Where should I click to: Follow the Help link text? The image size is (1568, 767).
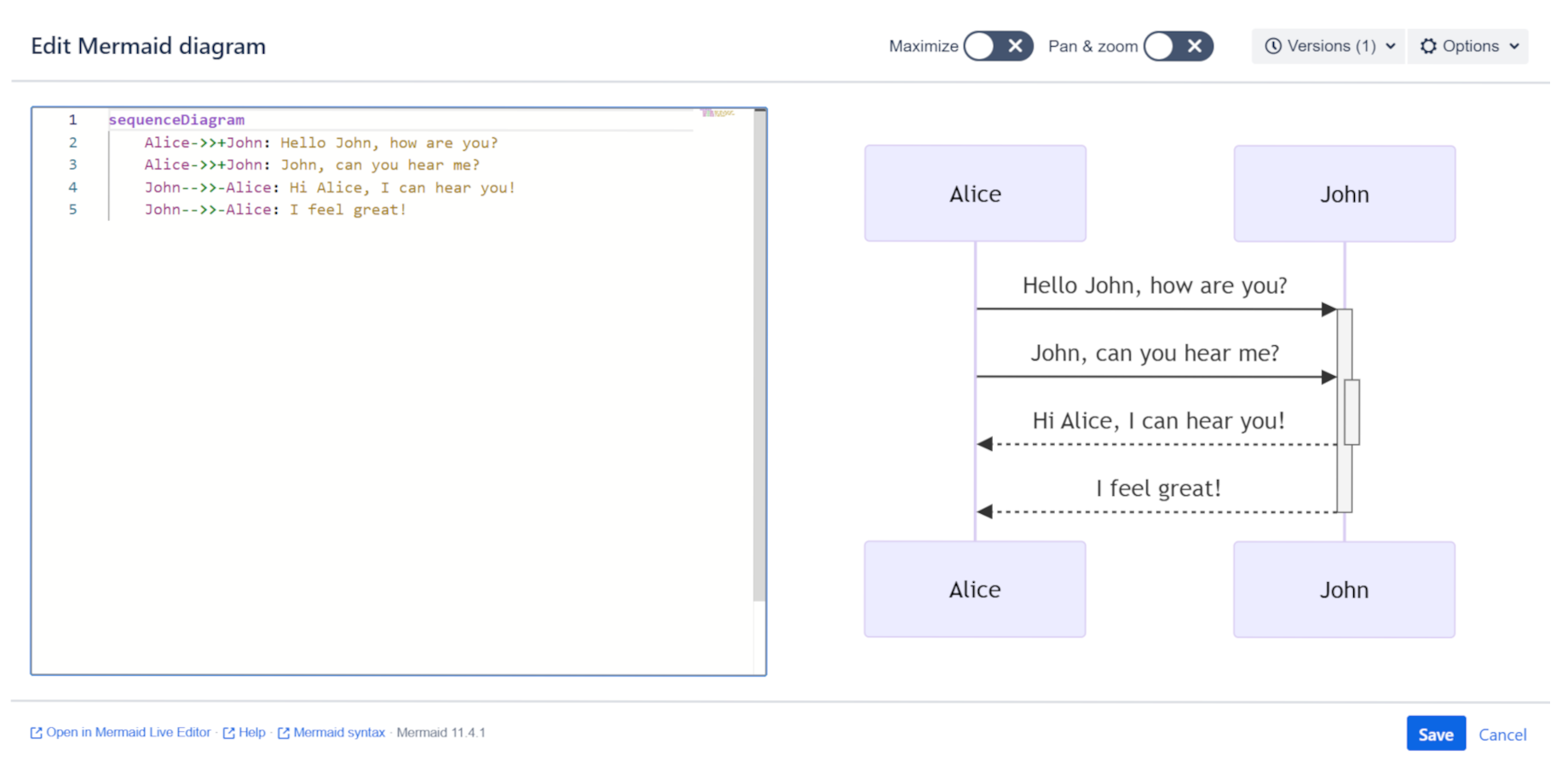click(x=251, y=732)
